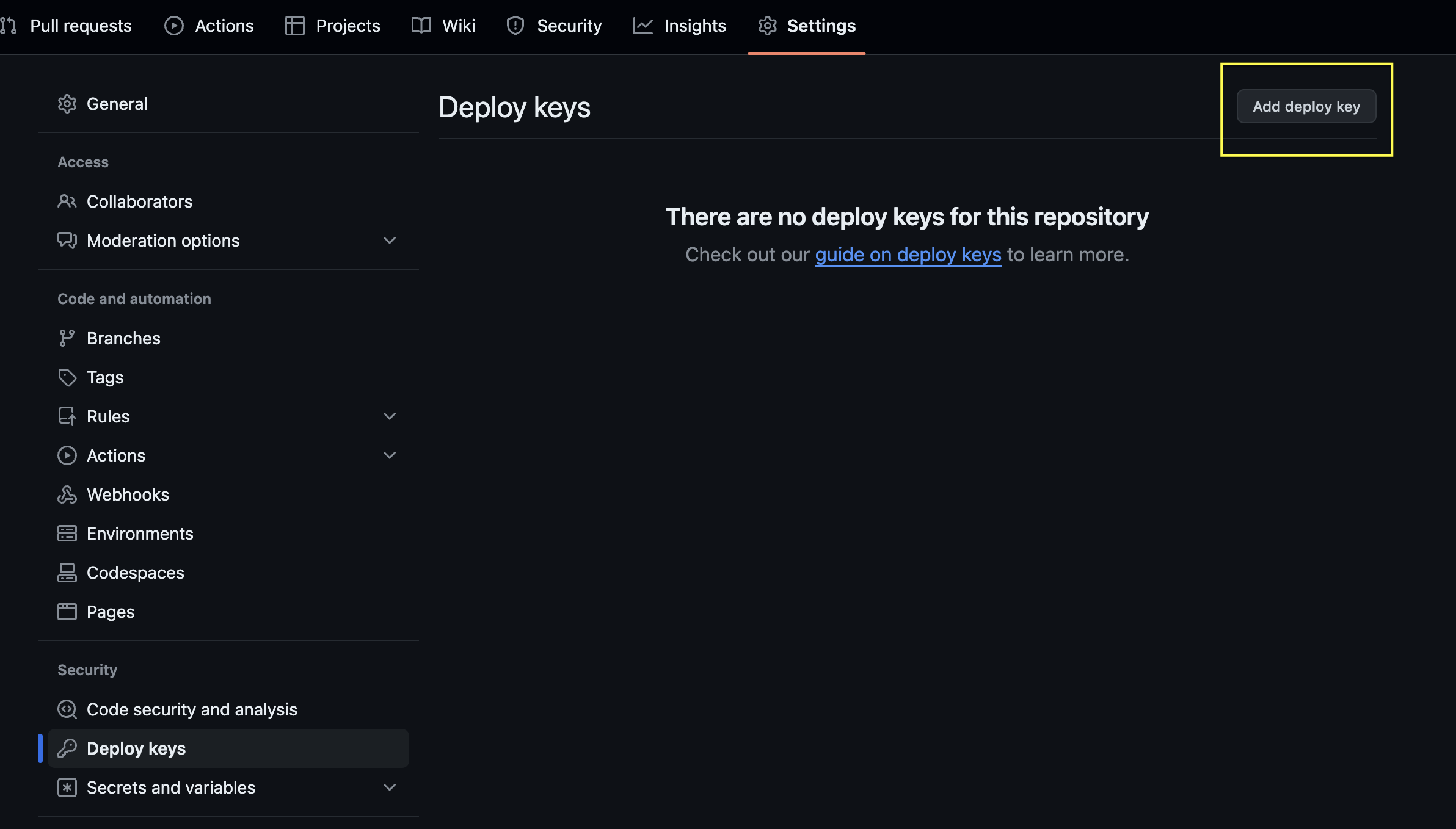Screen dimensions: 1456x829
Task: Click the Environments server icon
Action: coord(67,534)
